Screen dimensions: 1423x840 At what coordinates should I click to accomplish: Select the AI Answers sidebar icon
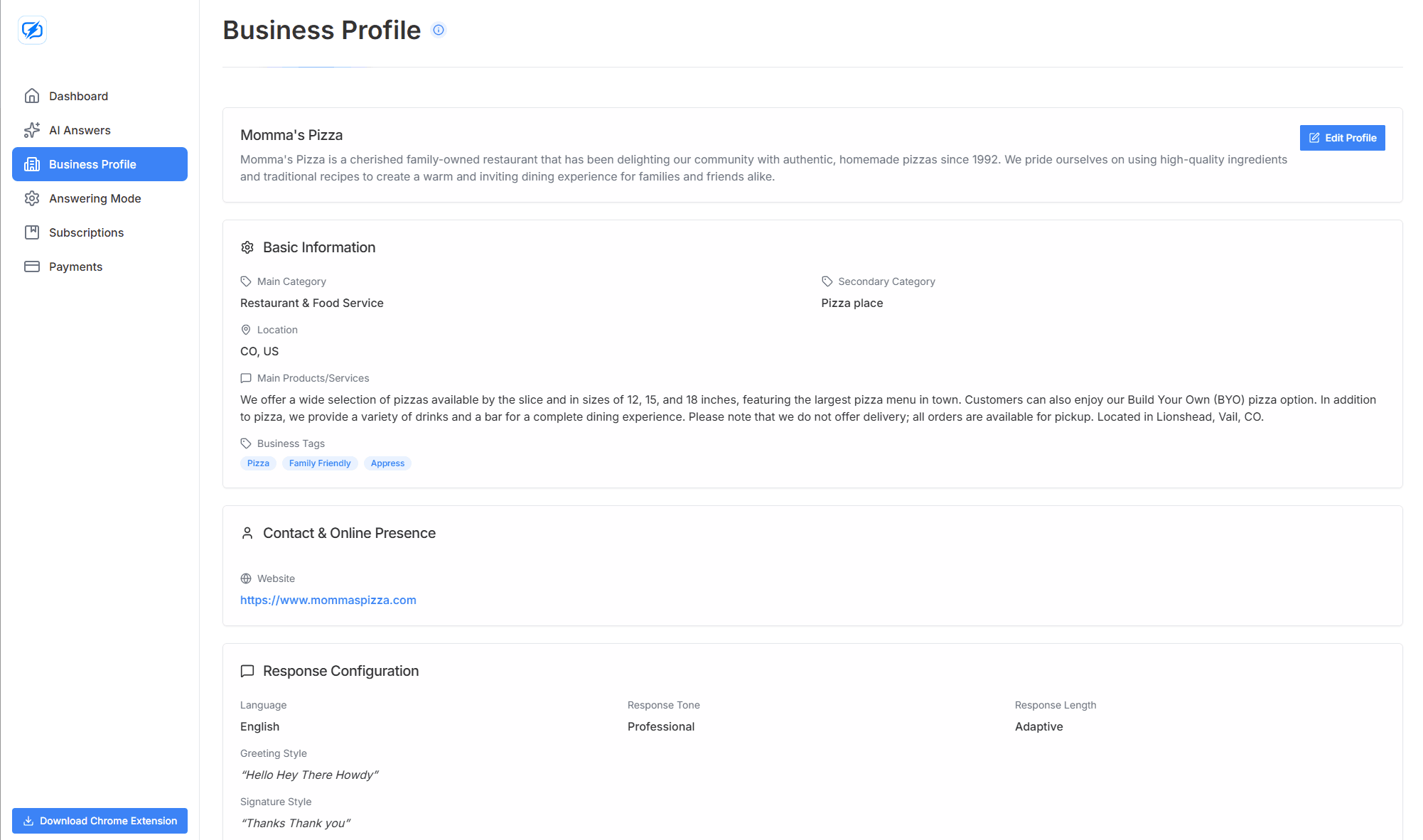[32, 130]
